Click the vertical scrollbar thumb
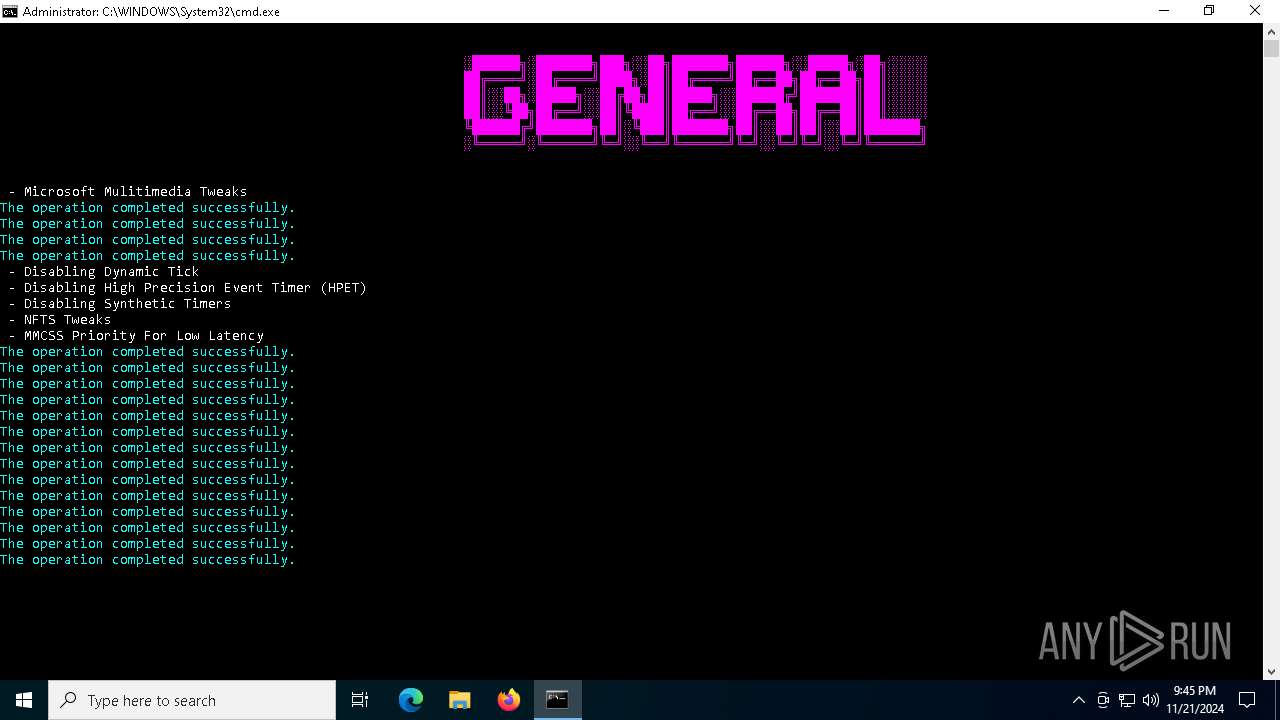1280x720 pixels. [x=1271, y=48]
